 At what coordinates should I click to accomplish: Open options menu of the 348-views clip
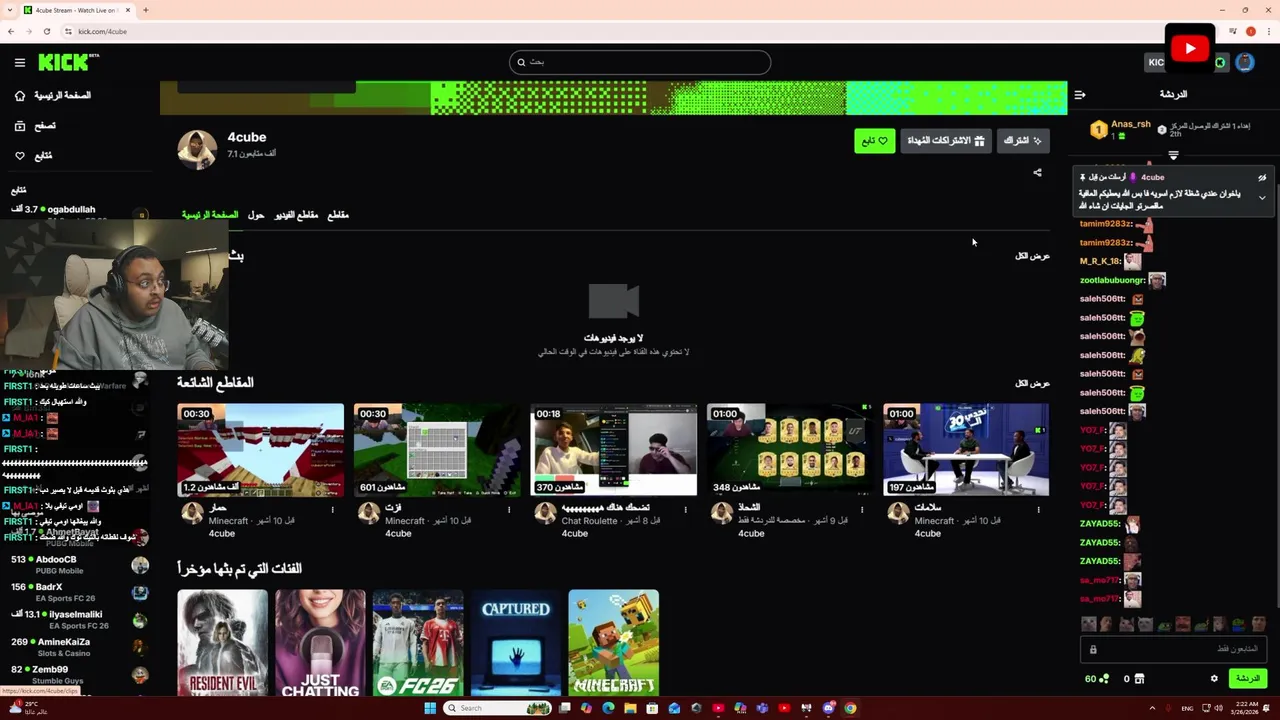pyautogui.click(x=862, y=510)
